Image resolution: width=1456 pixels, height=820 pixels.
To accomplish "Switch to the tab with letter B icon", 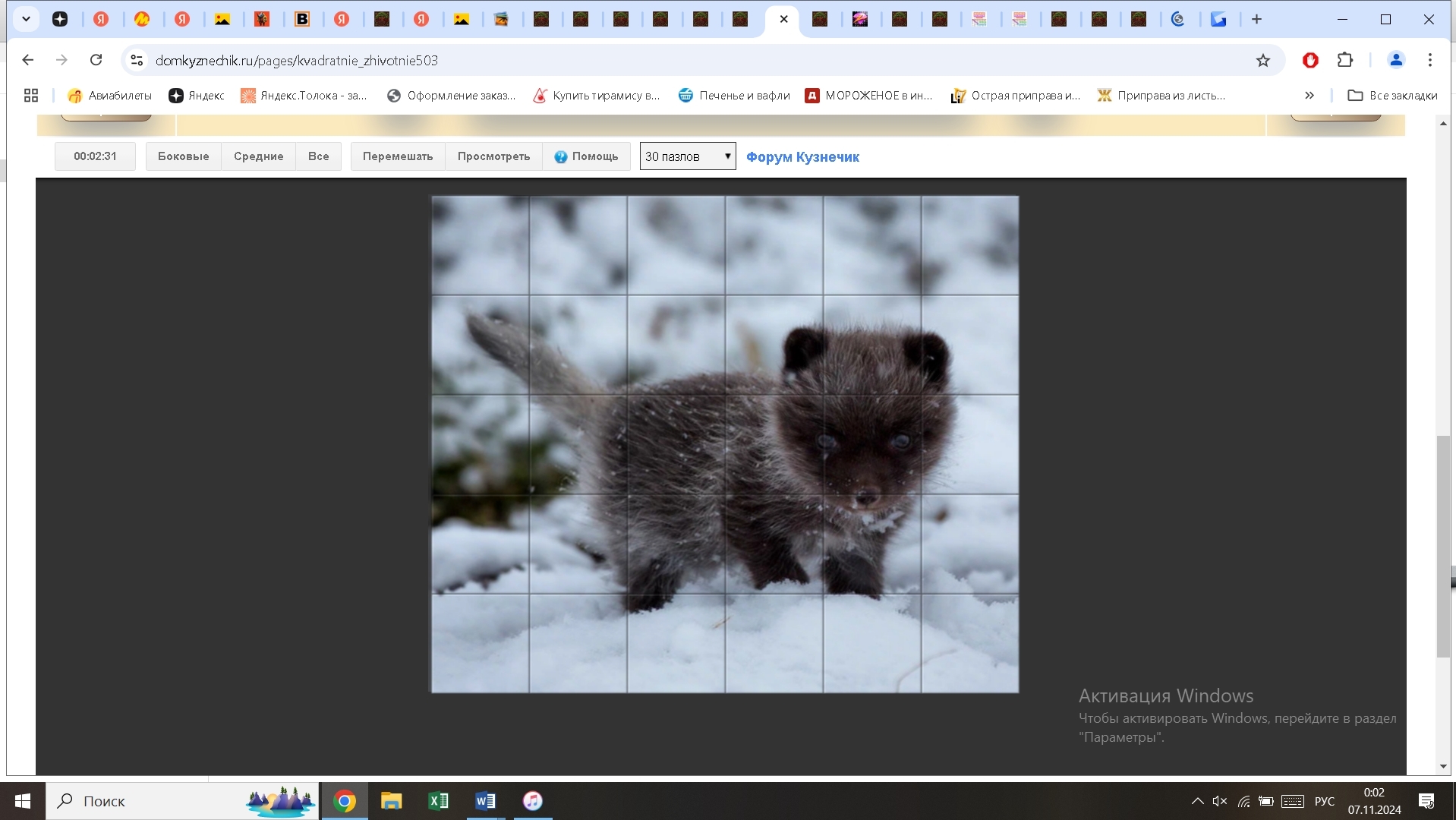I will tap(302, 20).
